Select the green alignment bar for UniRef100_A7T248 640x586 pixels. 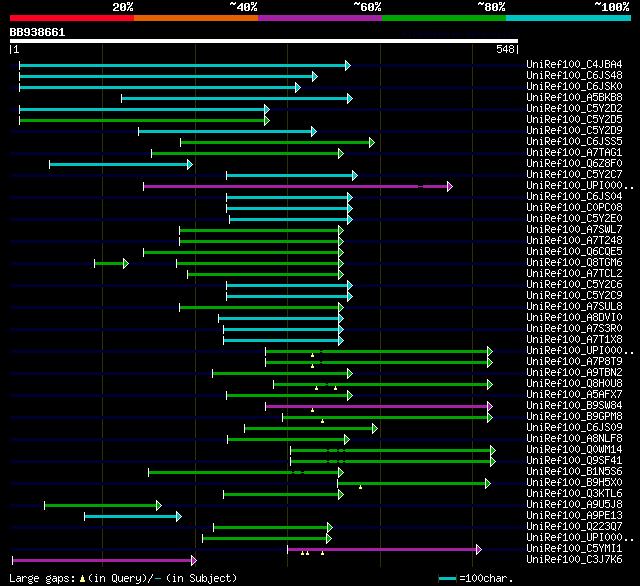point(261,242)
